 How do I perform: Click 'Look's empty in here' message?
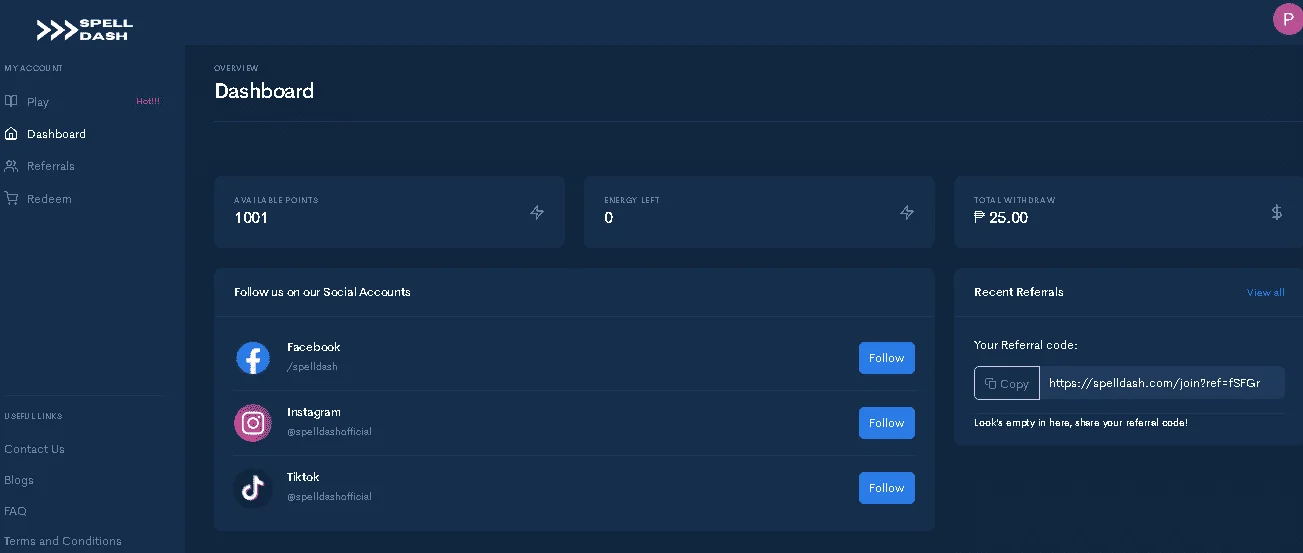point(1081,423)
